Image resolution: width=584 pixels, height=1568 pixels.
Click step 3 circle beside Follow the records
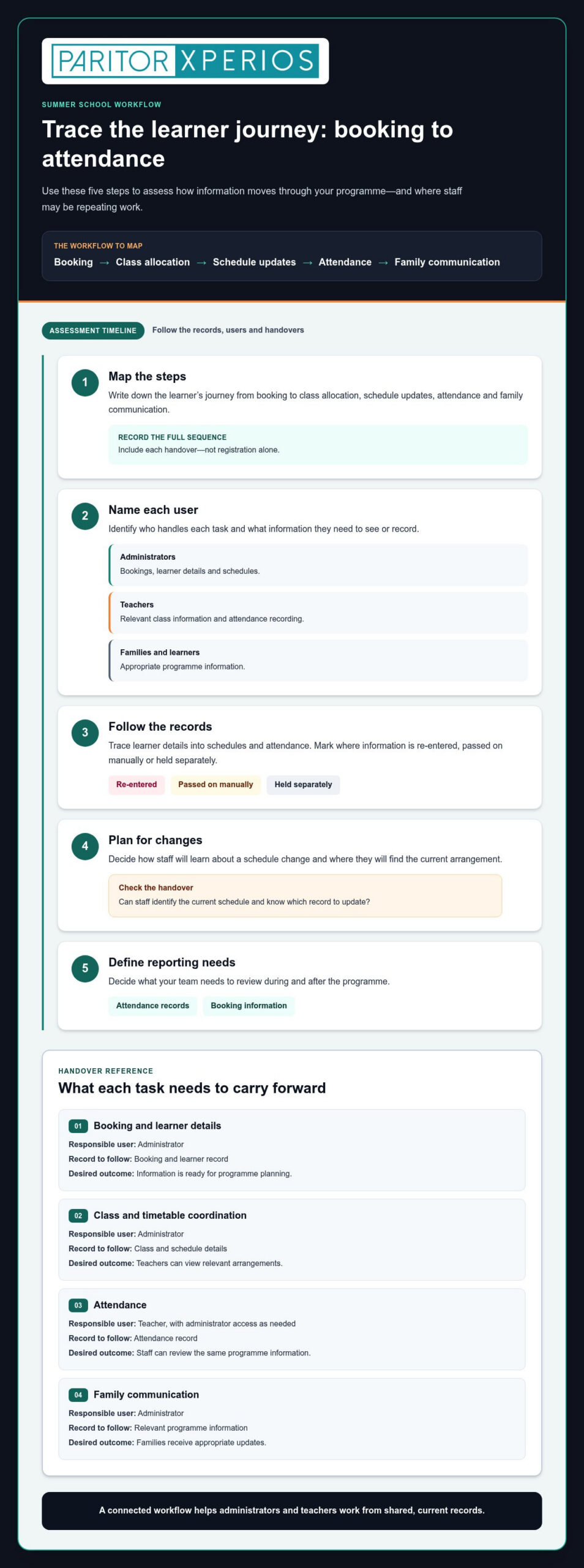pos(85,733)
